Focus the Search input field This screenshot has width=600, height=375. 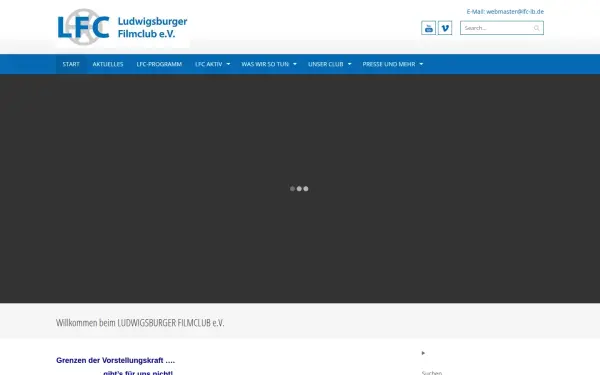[502, 28]
